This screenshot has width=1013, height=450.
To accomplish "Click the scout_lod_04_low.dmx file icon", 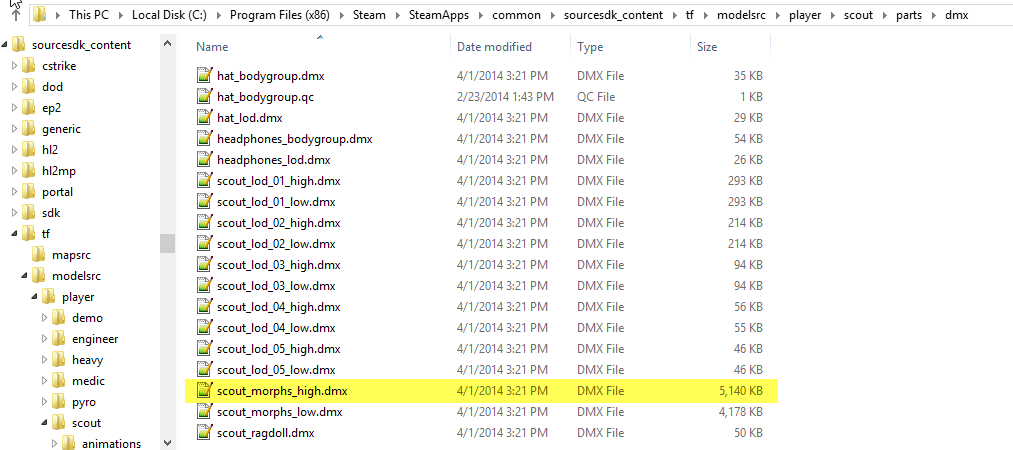I will point(205,327).
